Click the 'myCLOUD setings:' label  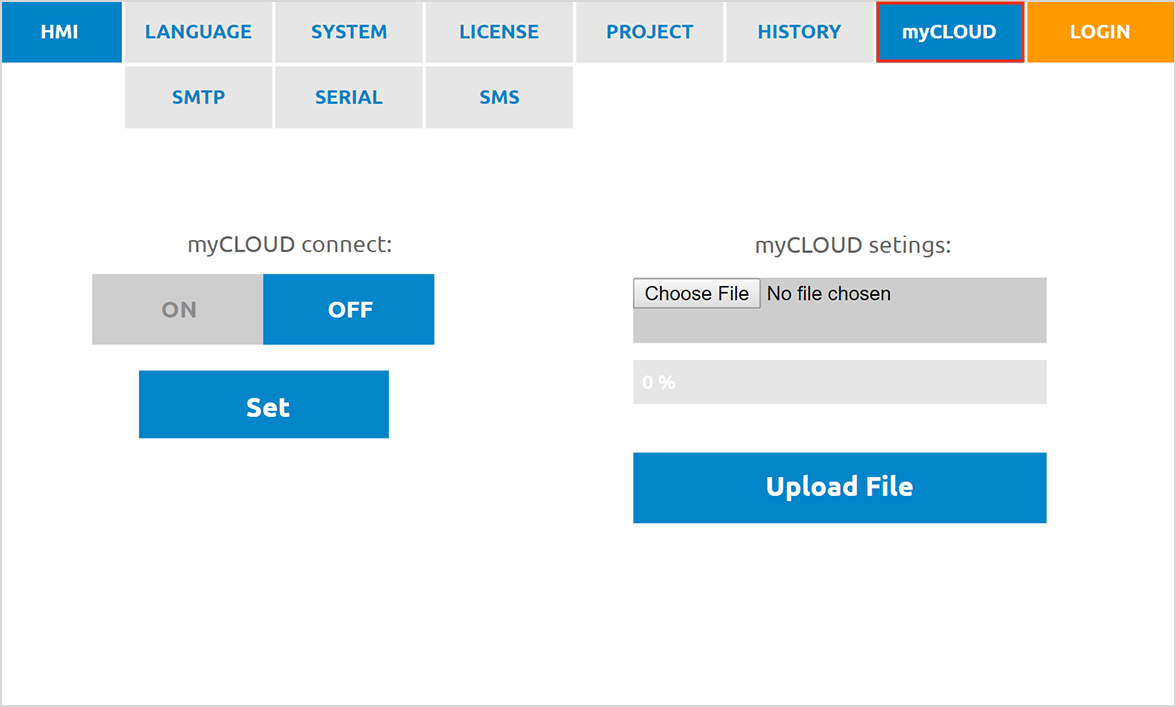853,246
